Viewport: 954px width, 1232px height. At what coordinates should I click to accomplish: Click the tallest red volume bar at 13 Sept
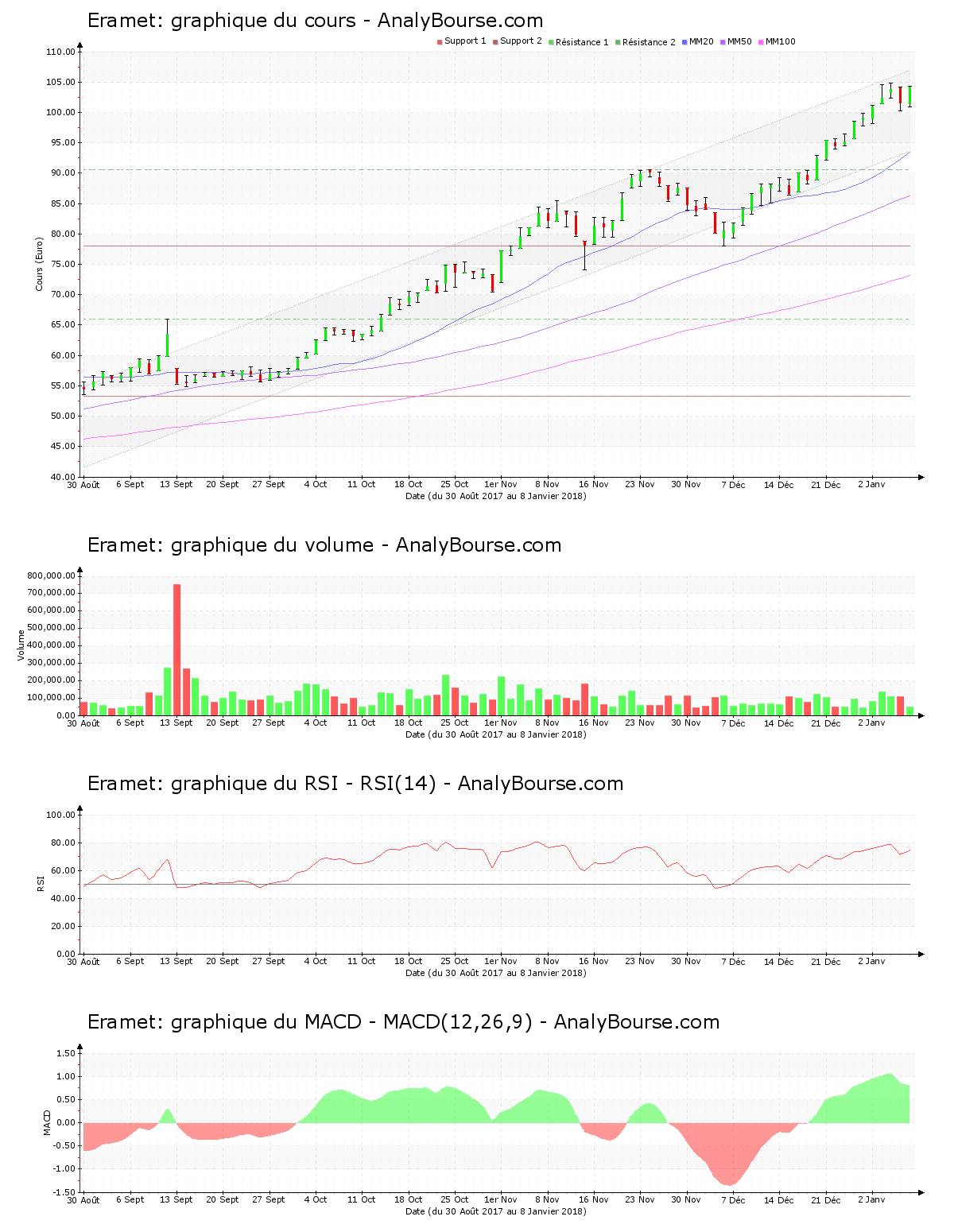pyautogui.click(x=176, y=650)
